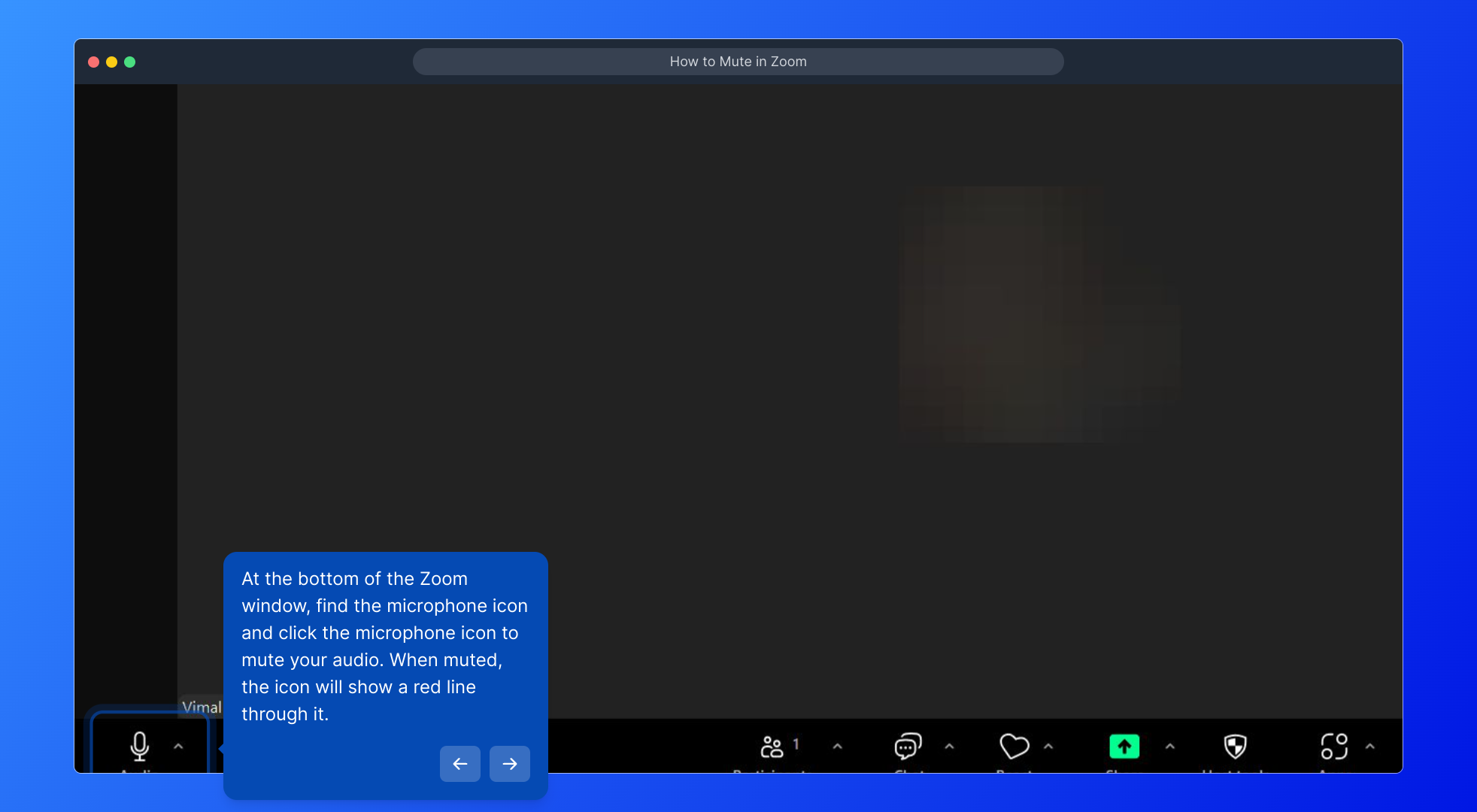Screen dimensions: 1477x812
Task: Click the participant count number 1
Action: coord(796,744)
